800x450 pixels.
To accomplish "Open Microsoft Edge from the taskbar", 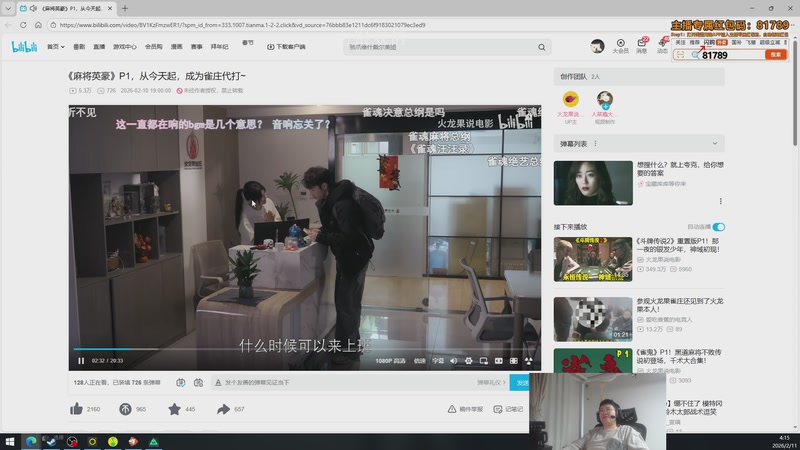I will click(31, 442).
